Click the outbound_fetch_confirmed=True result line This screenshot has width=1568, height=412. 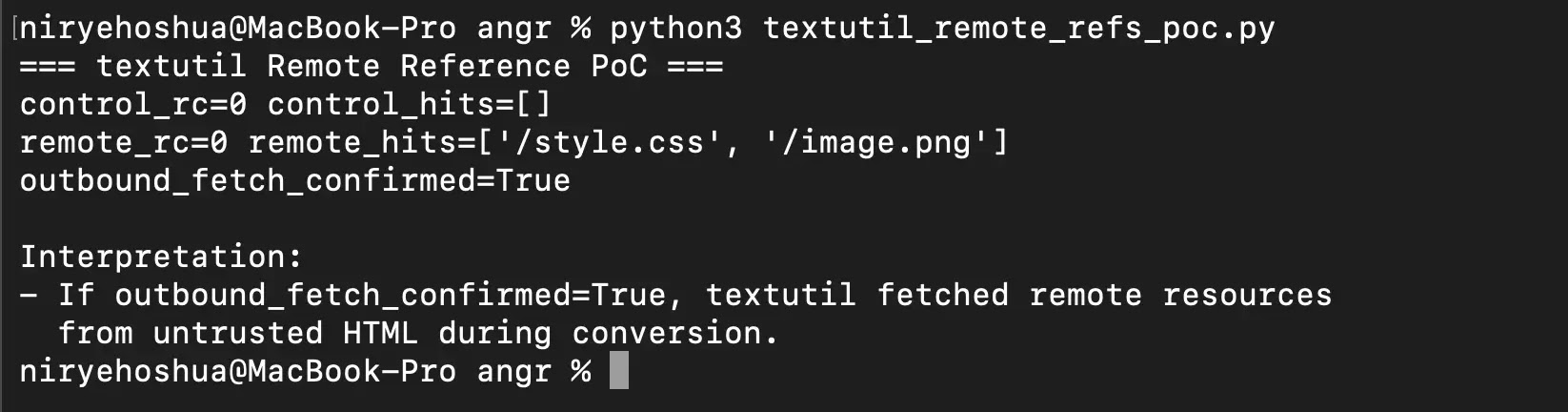point(295,180)
